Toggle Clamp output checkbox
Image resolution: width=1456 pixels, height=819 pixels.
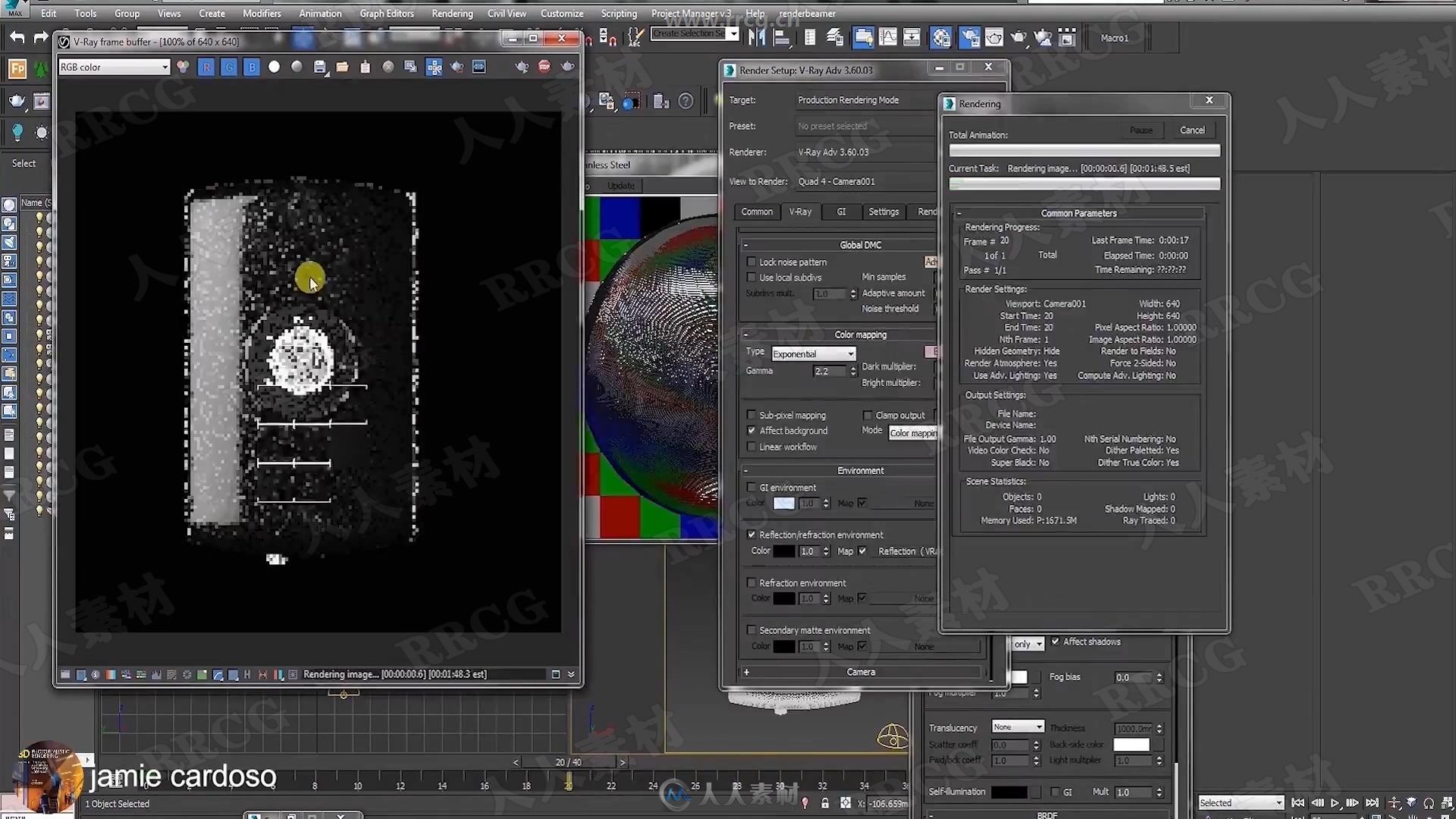pos(868,416)
